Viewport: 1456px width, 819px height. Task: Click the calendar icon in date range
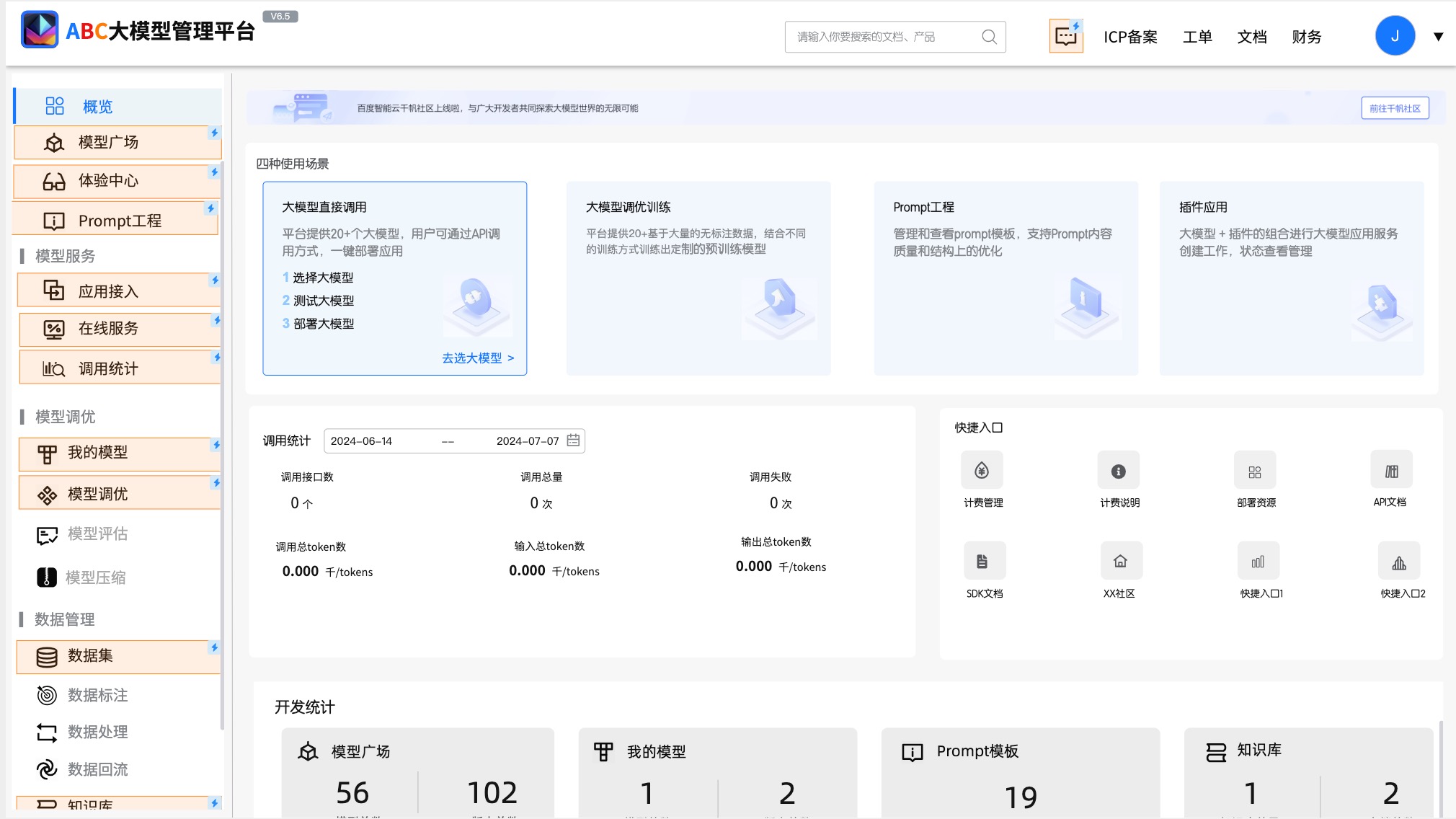tap(574, 440)
